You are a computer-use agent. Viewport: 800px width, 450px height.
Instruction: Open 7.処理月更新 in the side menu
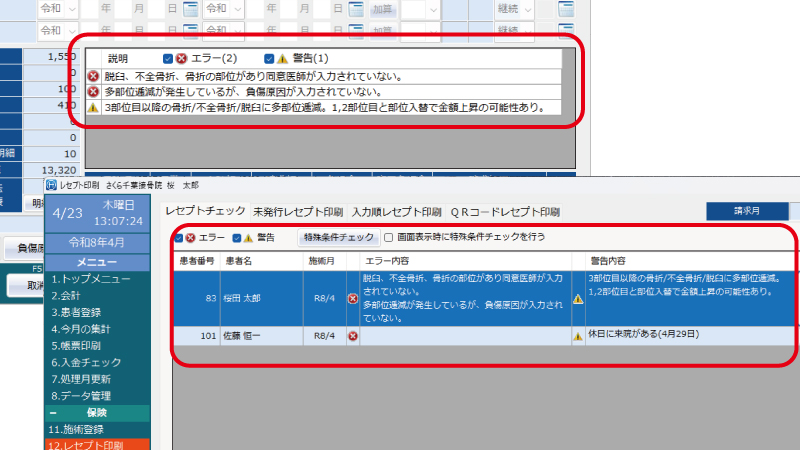tap(97, 379)
